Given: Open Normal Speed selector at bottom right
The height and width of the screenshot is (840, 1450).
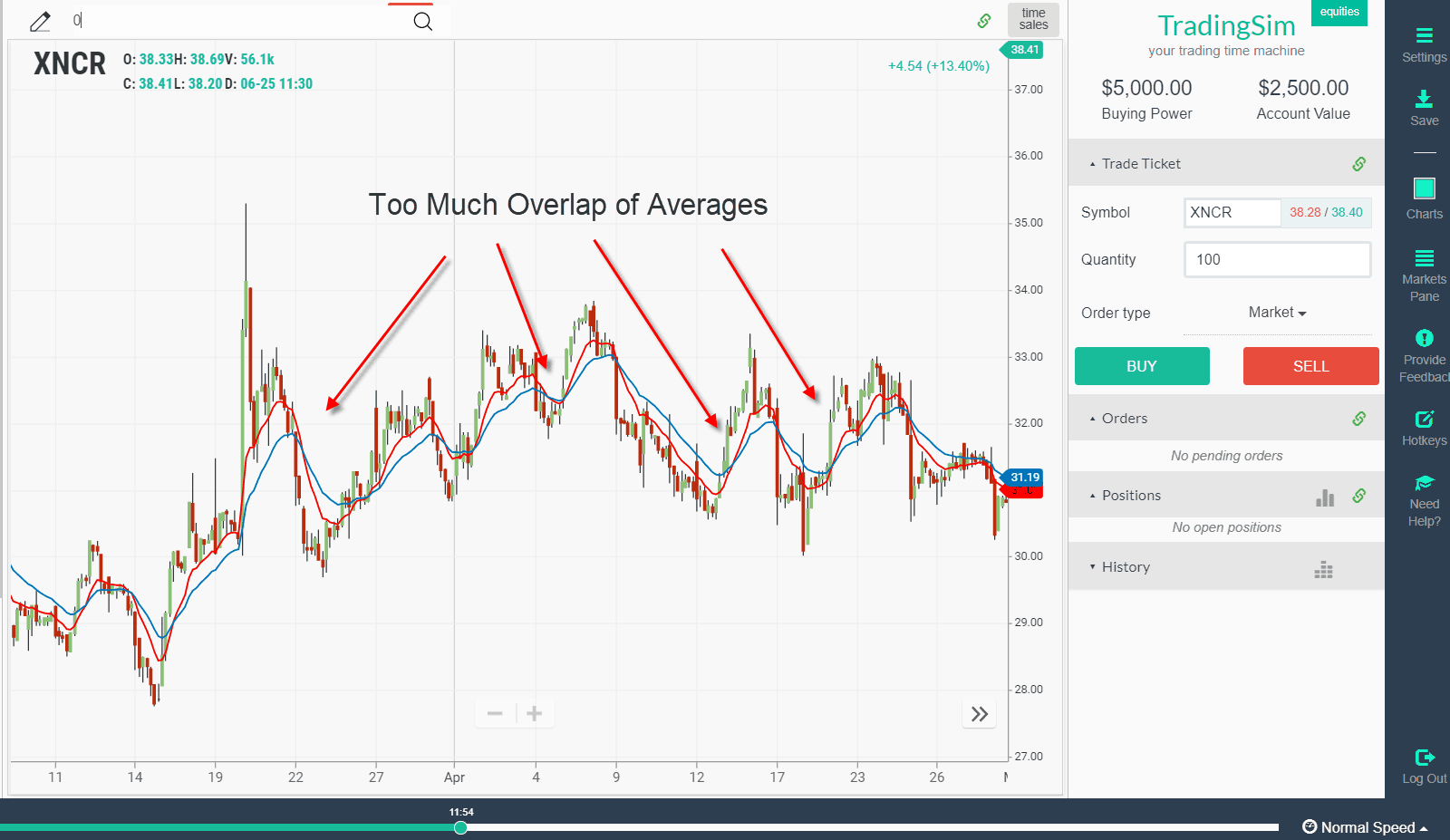Looking at the screenshot, I should tap(1364, 827).
